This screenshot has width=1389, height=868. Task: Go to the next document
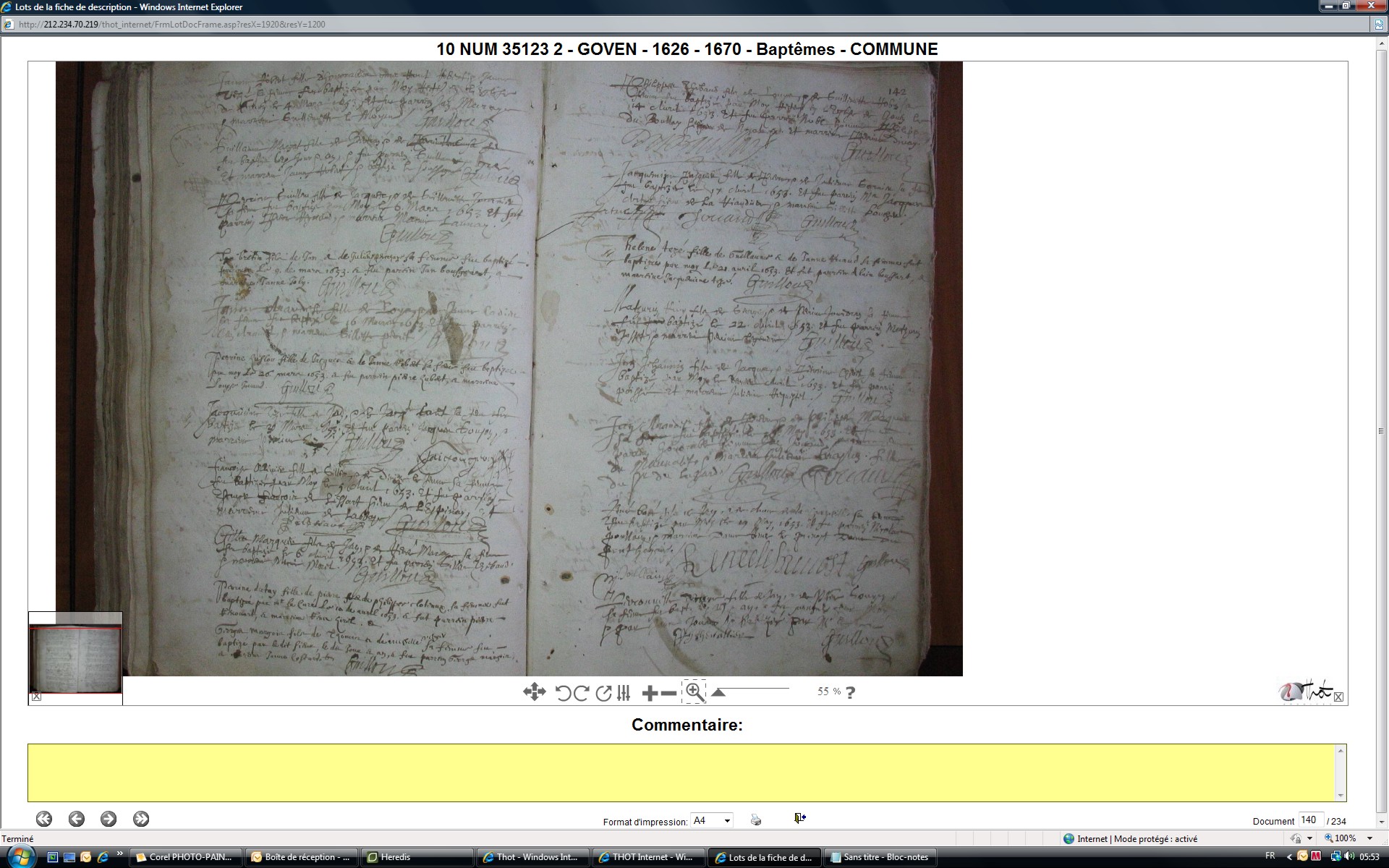pos(109,819)
